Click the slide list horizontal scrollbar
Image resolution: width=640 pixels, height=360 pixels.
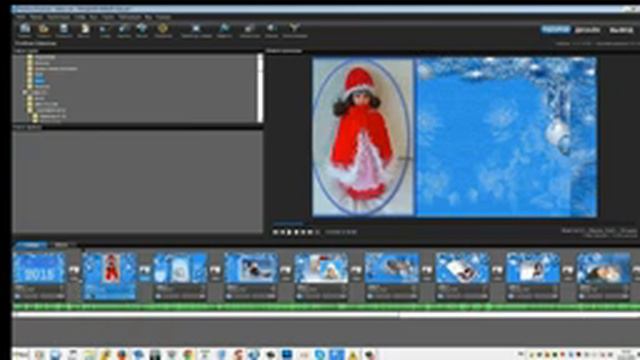pyautogui.click(x=326, y=315)
